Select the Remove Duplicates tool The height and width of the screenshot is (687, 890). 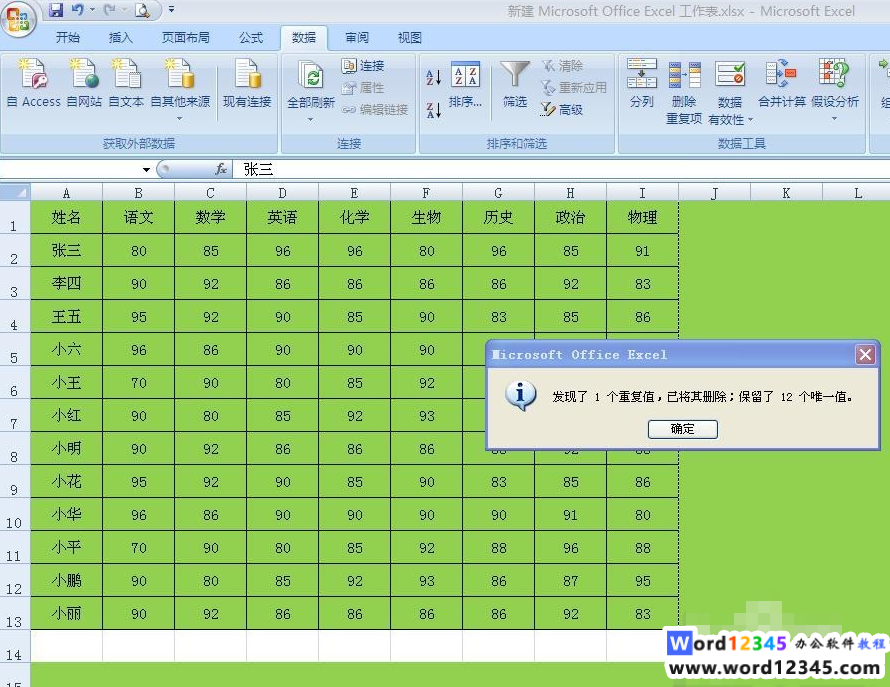(x=684, y=92)
